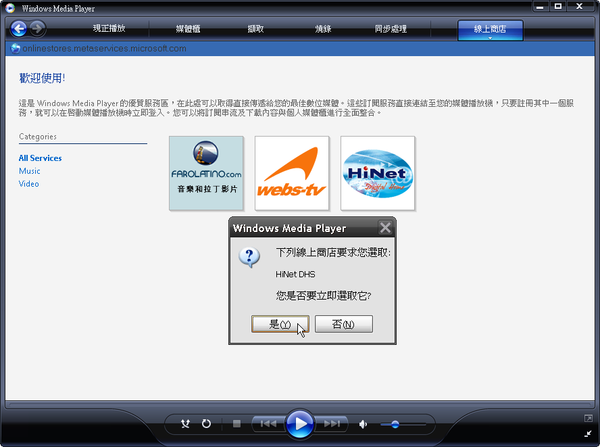
Task: Choose the webs-tv store tile
Action: coord(292,173)
